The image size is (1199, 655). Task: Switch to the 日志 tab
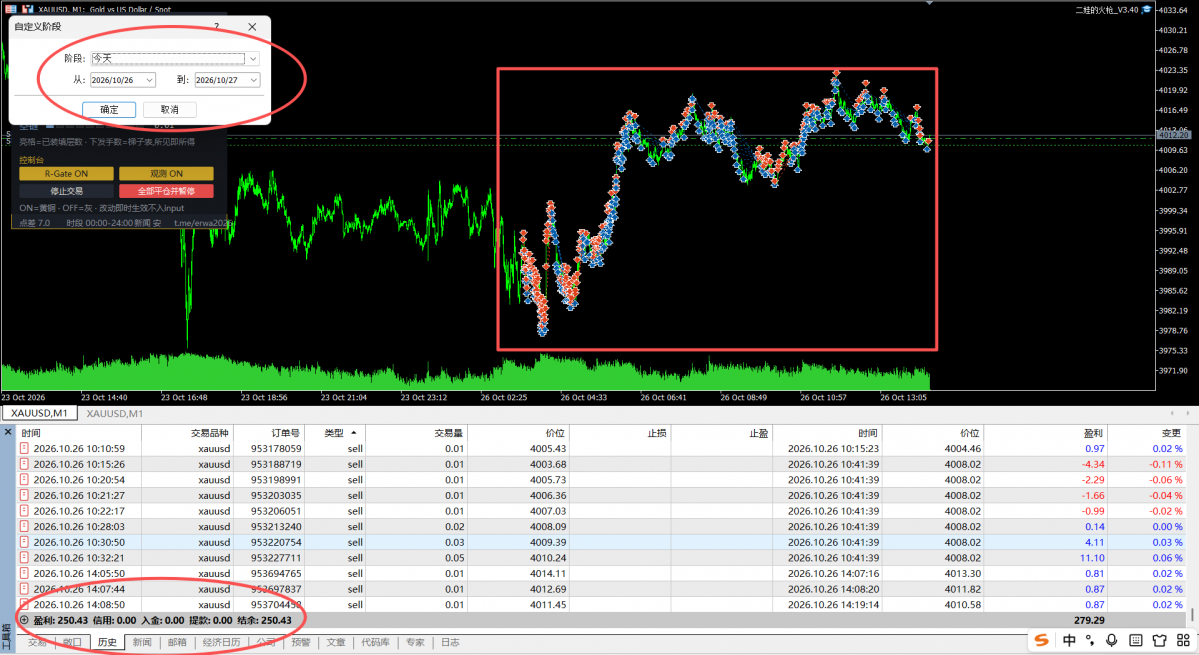click(x=450, y=643)
